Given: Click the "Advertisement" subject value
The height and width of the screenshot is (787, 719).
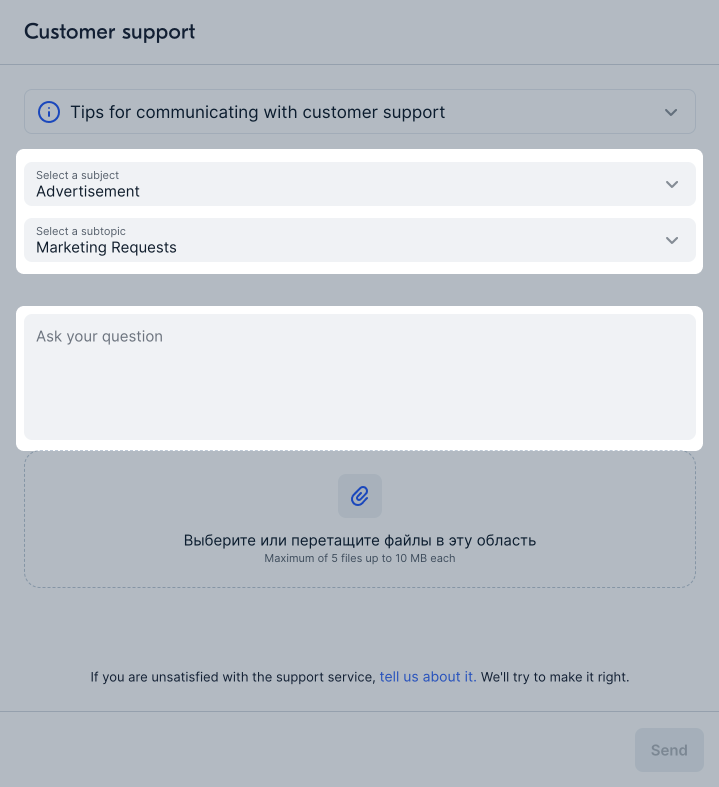Looking at the screenshot, I should pos(88,191).
